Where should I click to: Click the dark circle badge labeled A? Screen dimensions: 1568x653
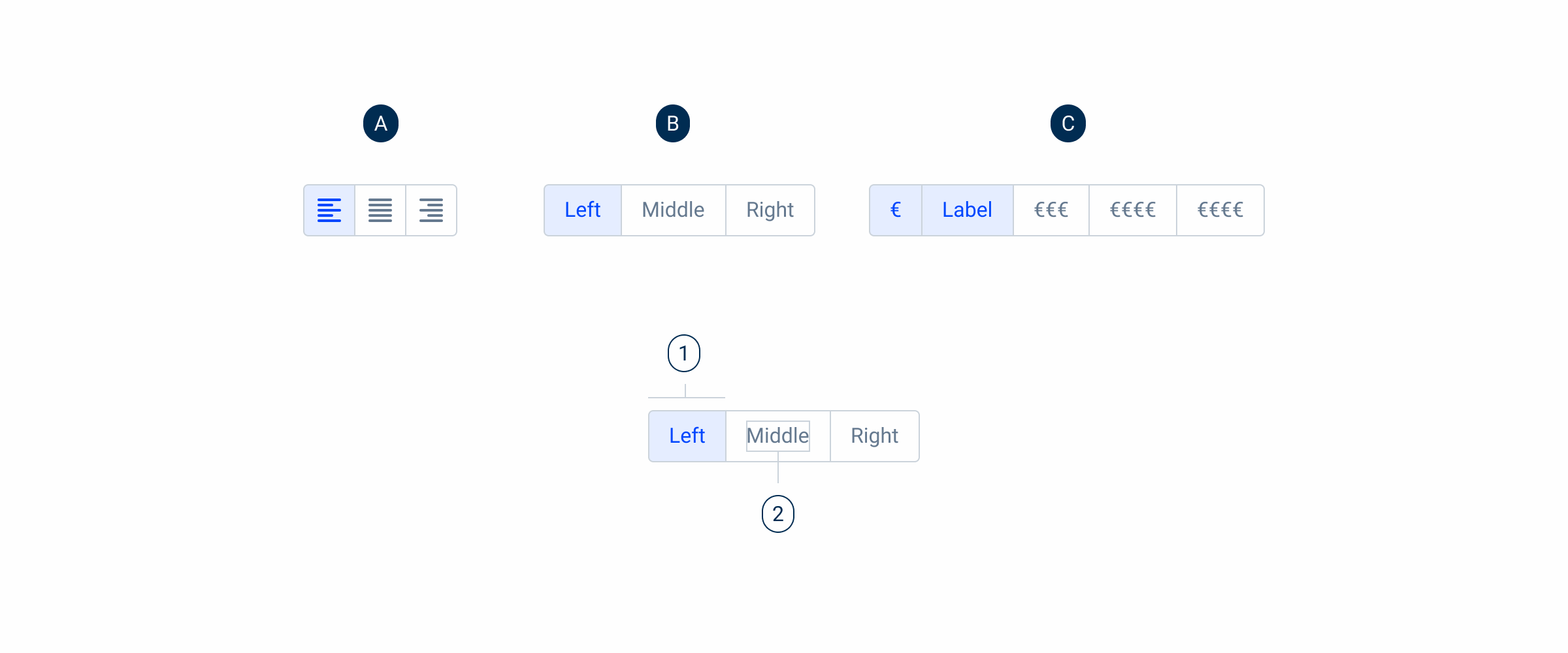pos(381,123)
